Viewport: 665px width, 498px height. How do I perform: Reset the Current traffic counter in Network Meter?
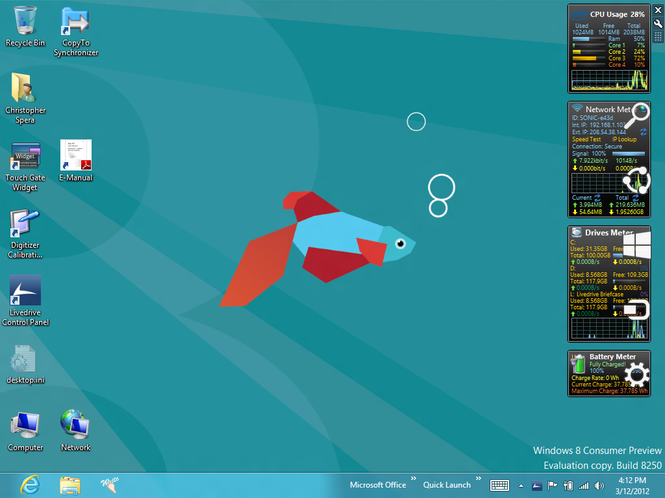(x=598, y=198)
